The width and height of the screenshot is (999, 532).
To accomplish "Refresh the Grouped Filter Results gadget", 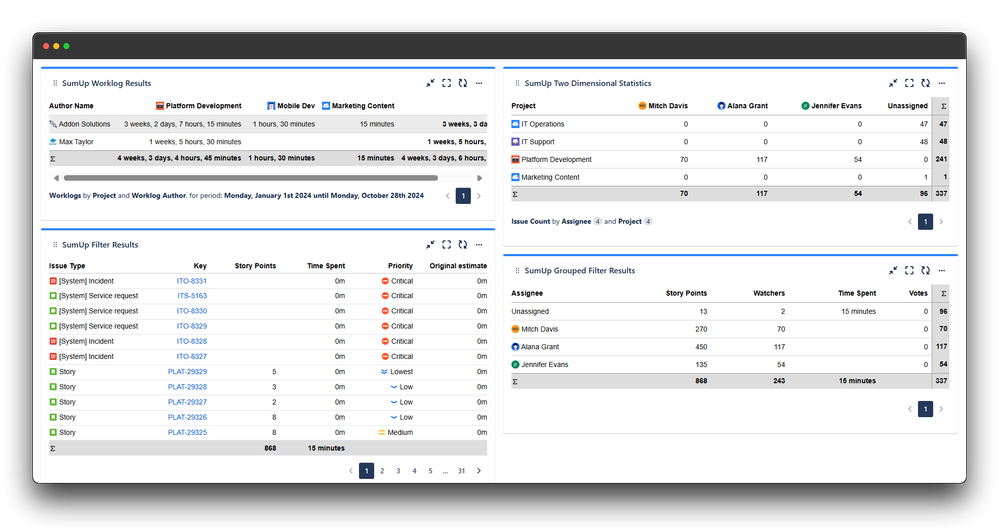I will click(x=926, y=270).
